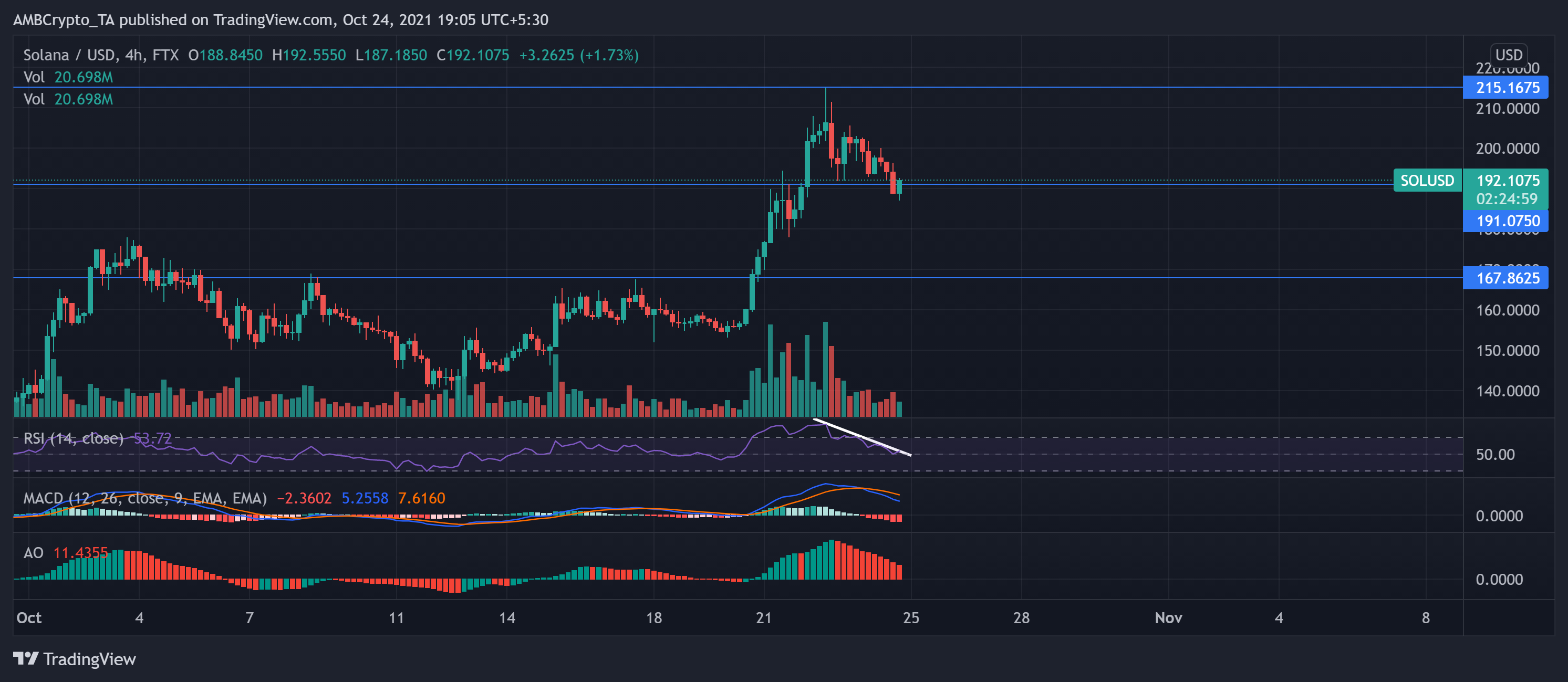The image size is (1568, 682).
Task: Click the 200.0000 price scale label
Action: click(1507, 149)
